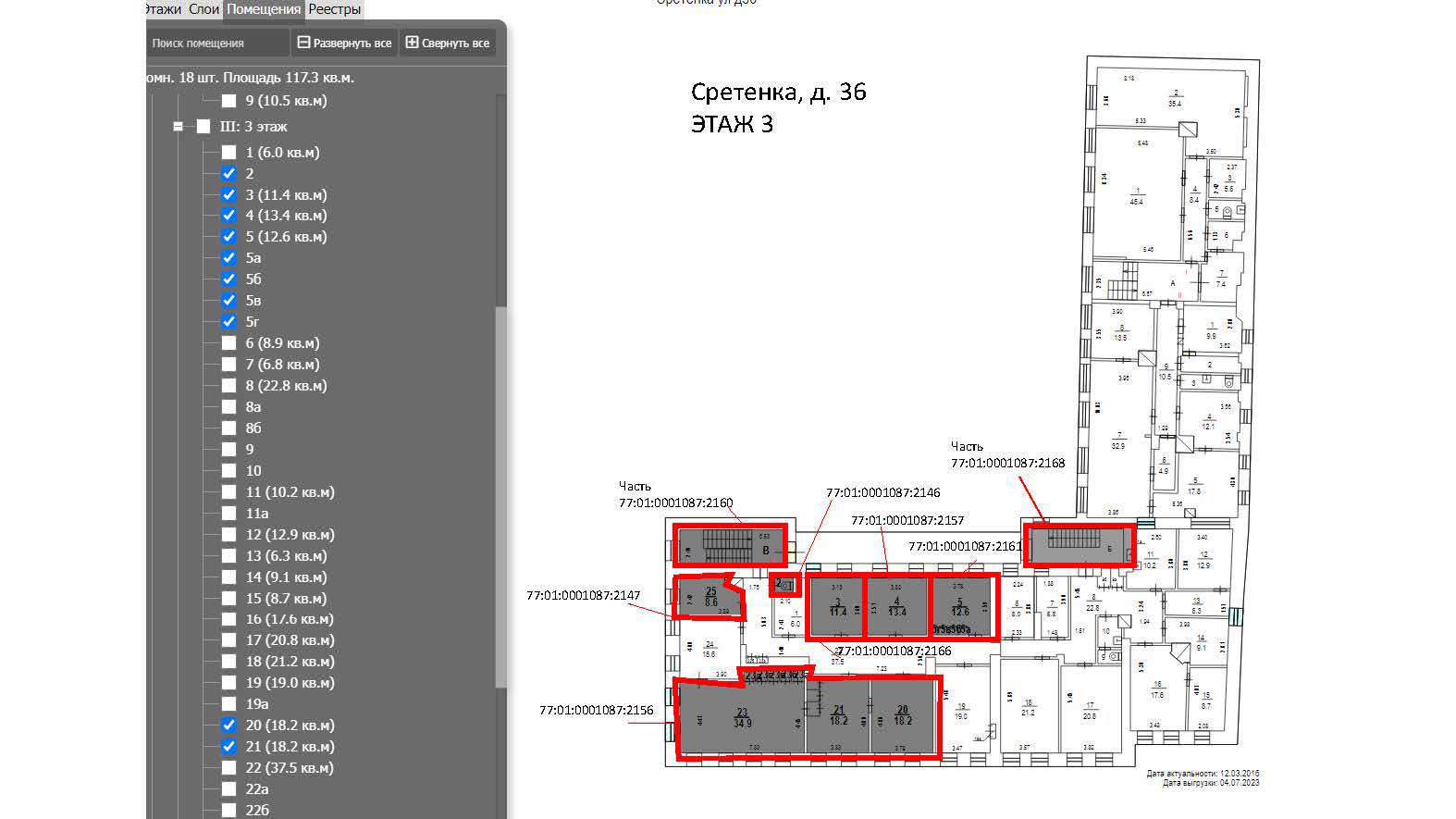Click the Сретенка, д. 36 plan title
1456x819 pixels.
(779, 93)
